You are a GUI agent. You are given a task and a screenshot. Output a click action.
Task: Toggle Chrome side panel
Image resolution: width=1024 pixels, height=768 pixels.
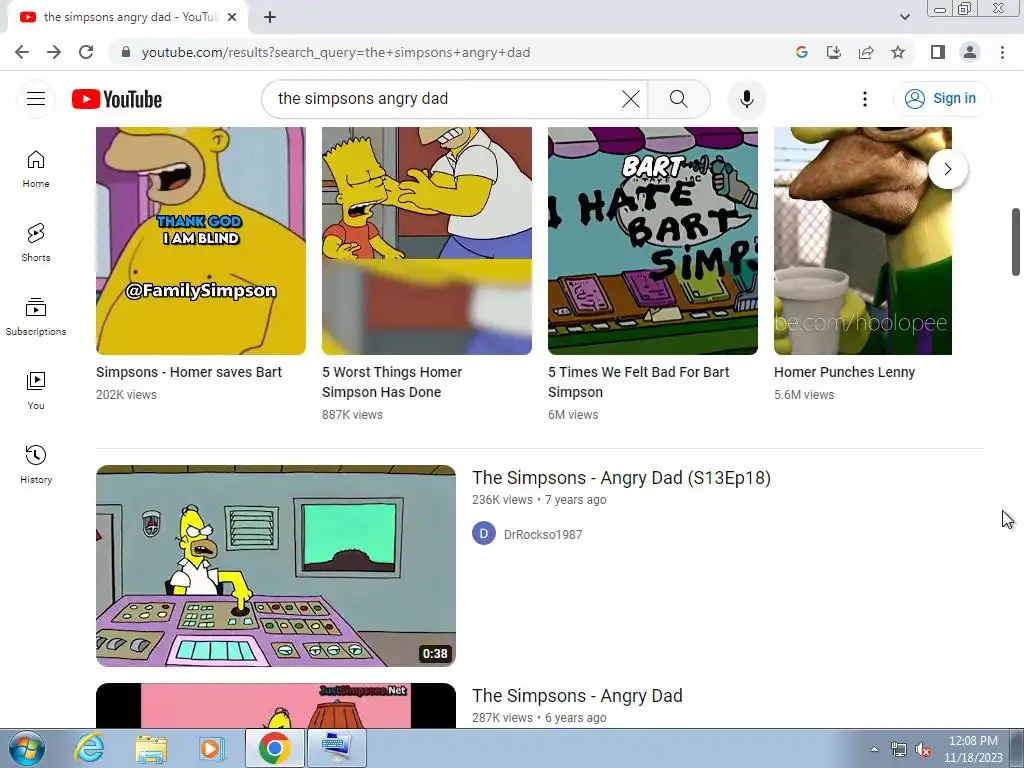(938, 52)
